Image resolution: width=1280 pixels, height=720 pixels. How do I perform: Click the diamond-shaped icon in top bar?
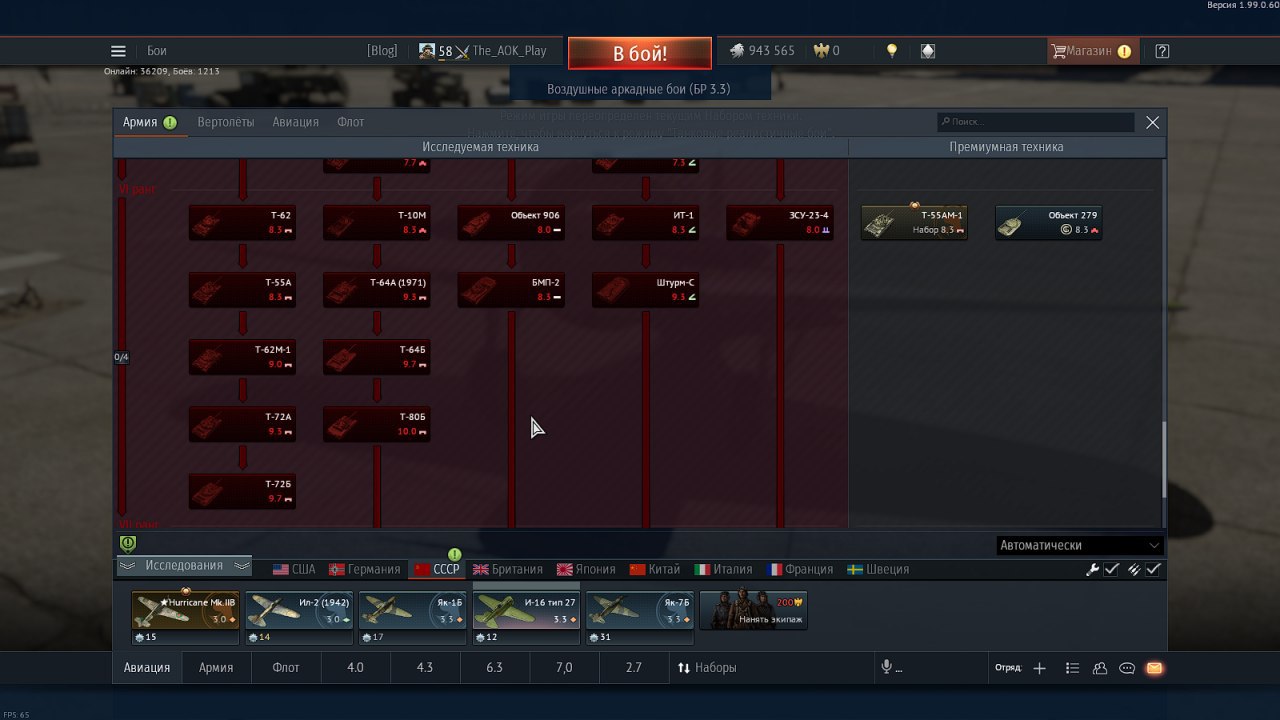[x=928, y=51]
